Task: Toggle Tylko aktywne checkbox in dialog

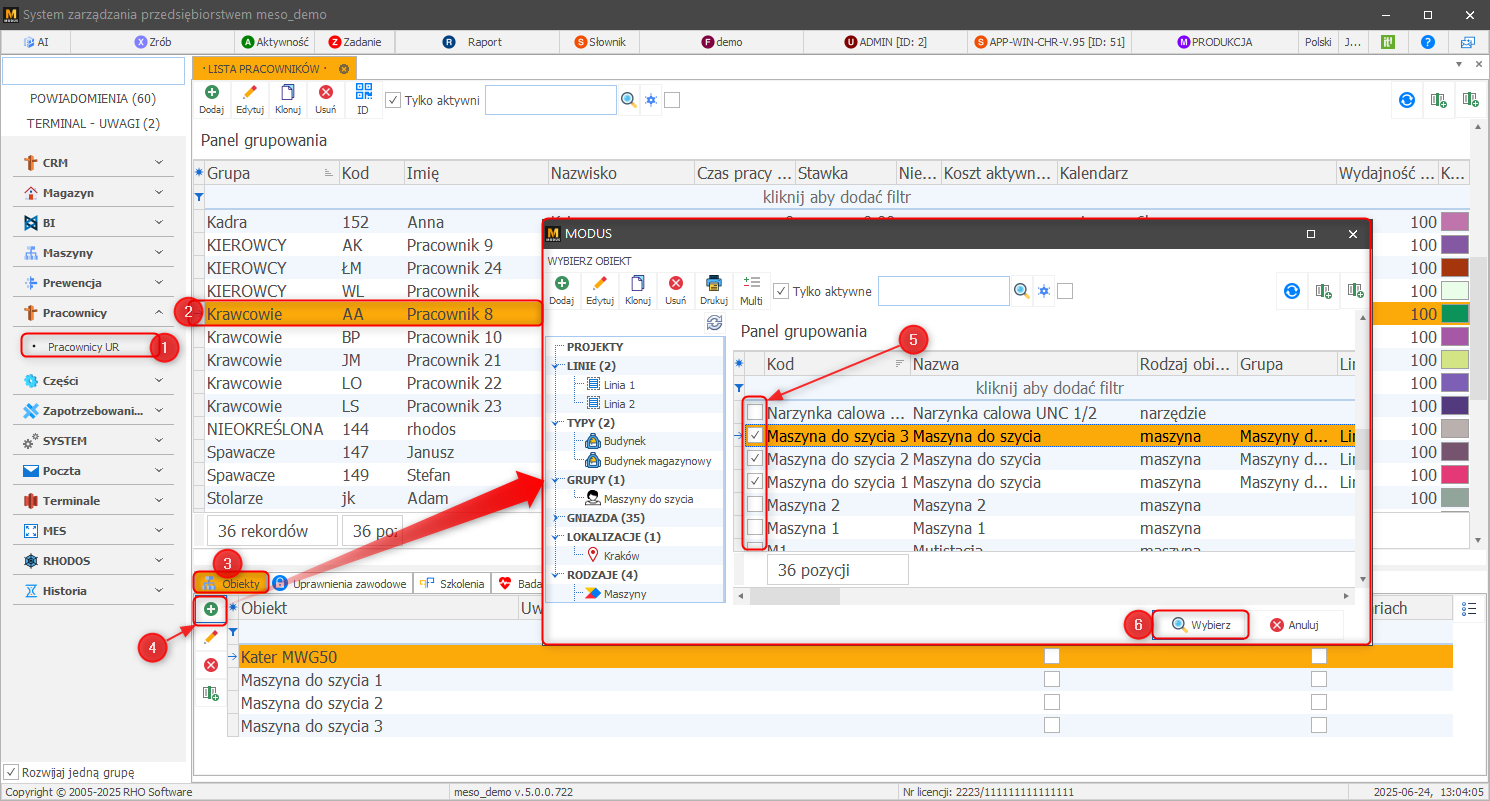Action: [x=781, y=291]
